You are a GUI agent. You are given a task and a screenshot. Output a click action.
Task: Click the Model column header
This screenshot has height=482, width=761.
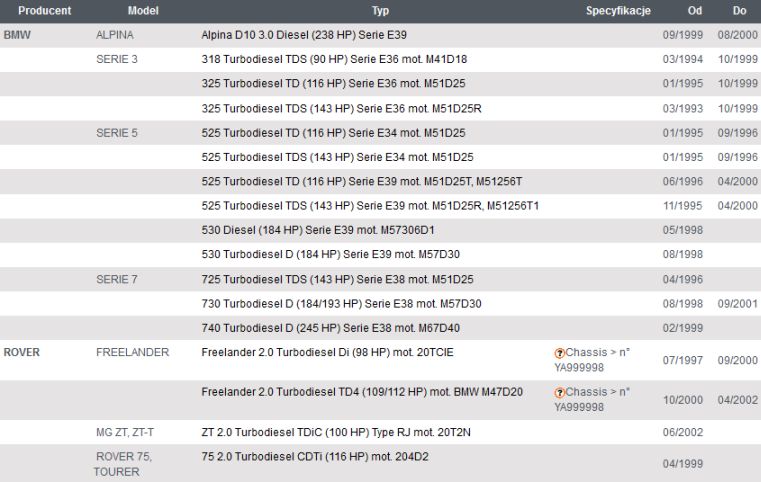pos(143,11)
